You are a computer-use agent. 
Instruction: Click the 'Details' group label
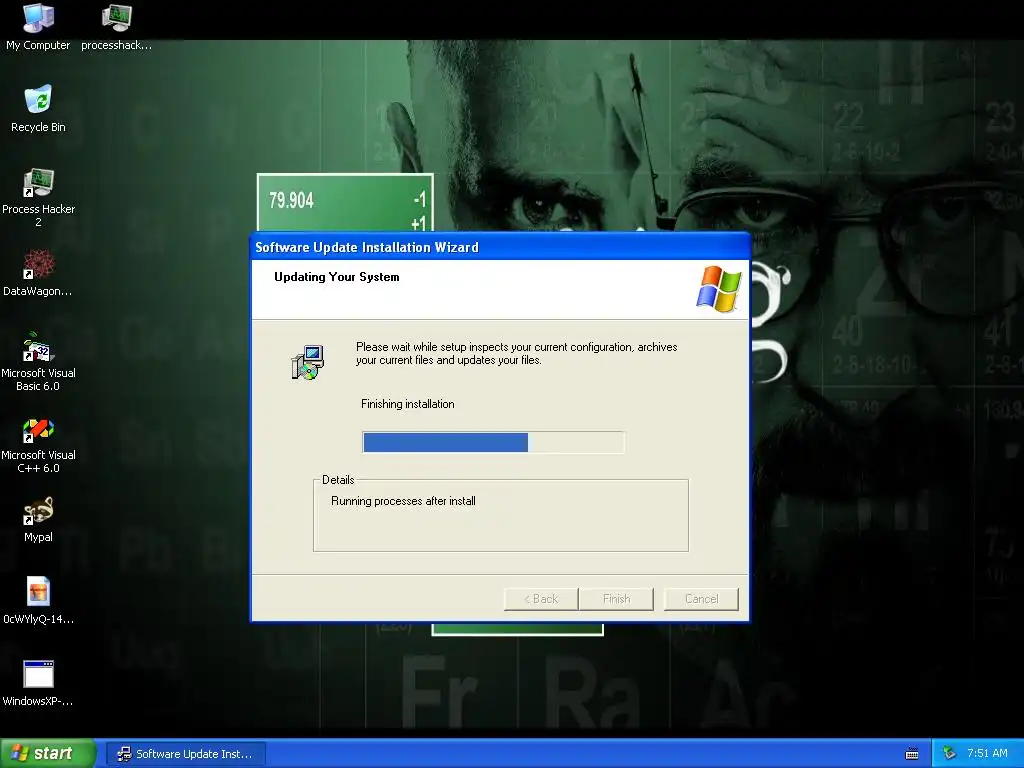[338, 480]
